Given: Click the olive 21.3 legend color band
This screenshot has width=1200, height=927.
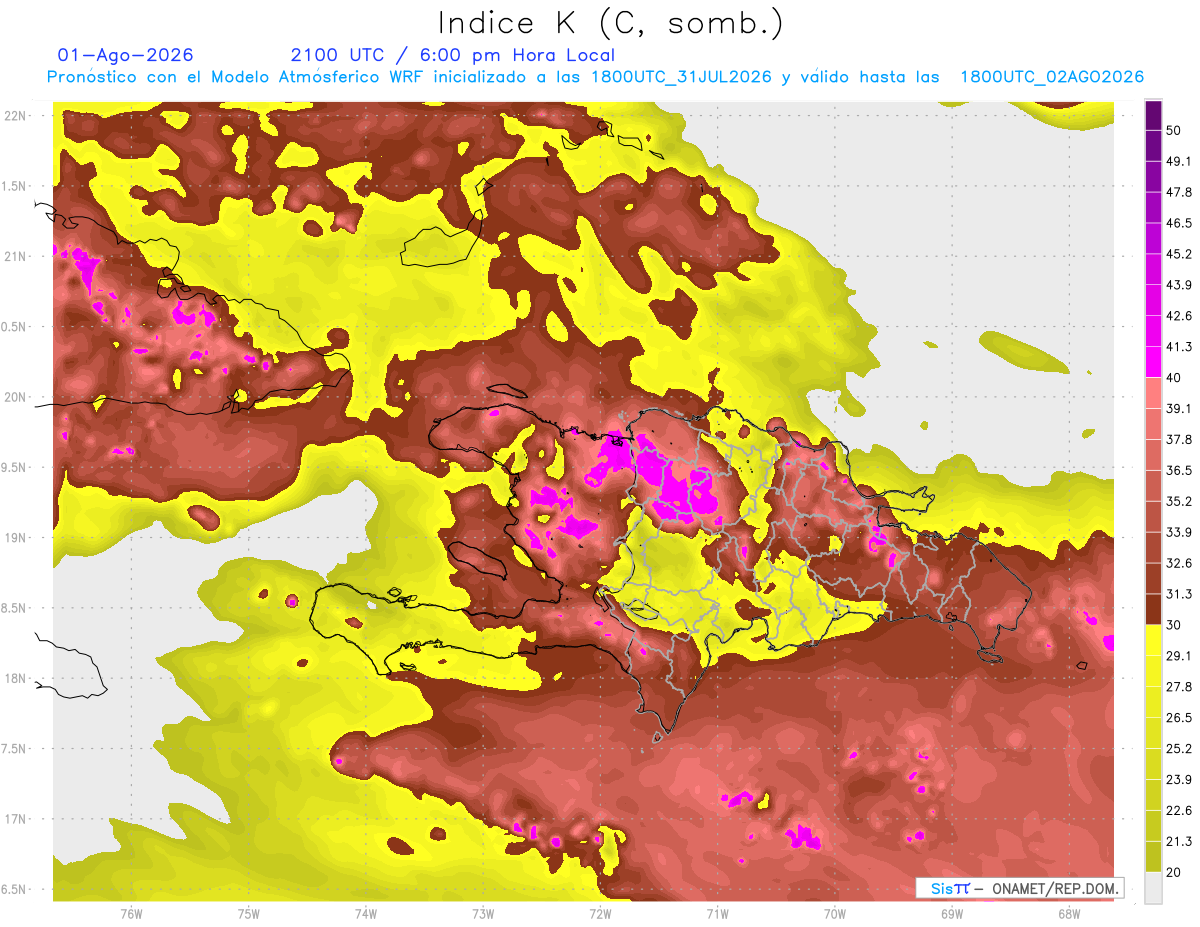Looking at the screenshot, I should point(1153,855).
